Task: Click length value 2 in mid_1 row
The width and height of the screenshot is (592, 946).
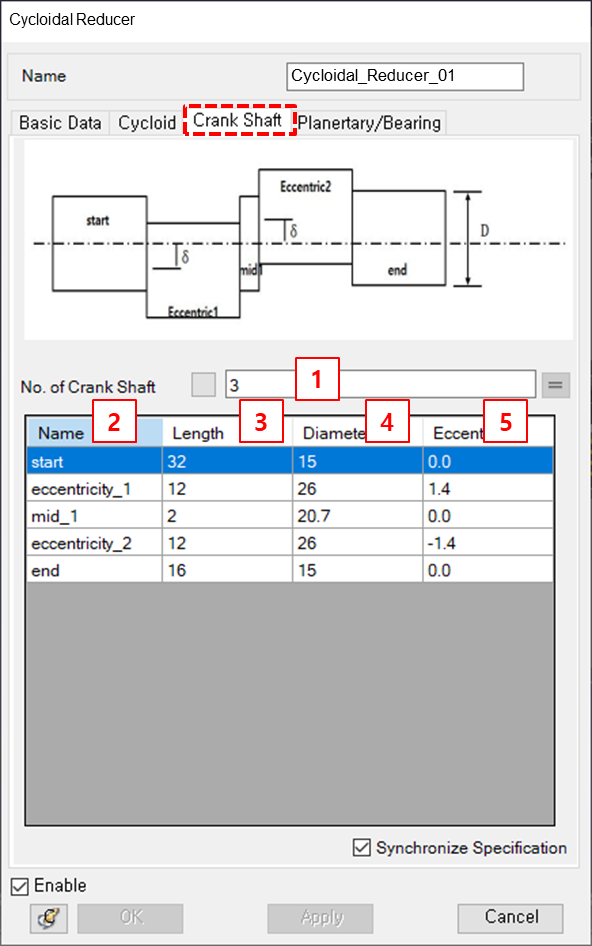Action: pyautogui.click(x=228, y=516)
